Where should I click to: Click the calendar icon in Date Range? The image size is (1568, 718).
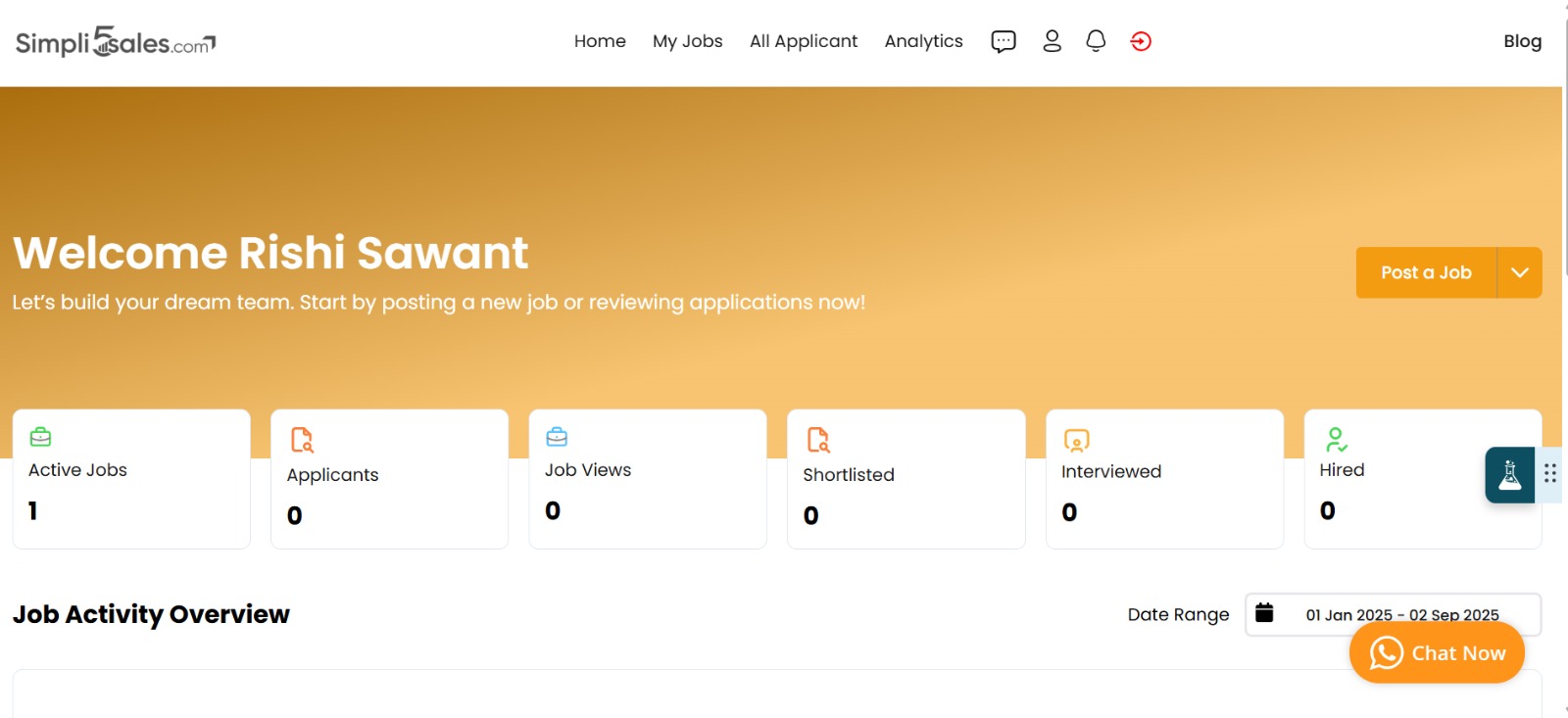1264,613
